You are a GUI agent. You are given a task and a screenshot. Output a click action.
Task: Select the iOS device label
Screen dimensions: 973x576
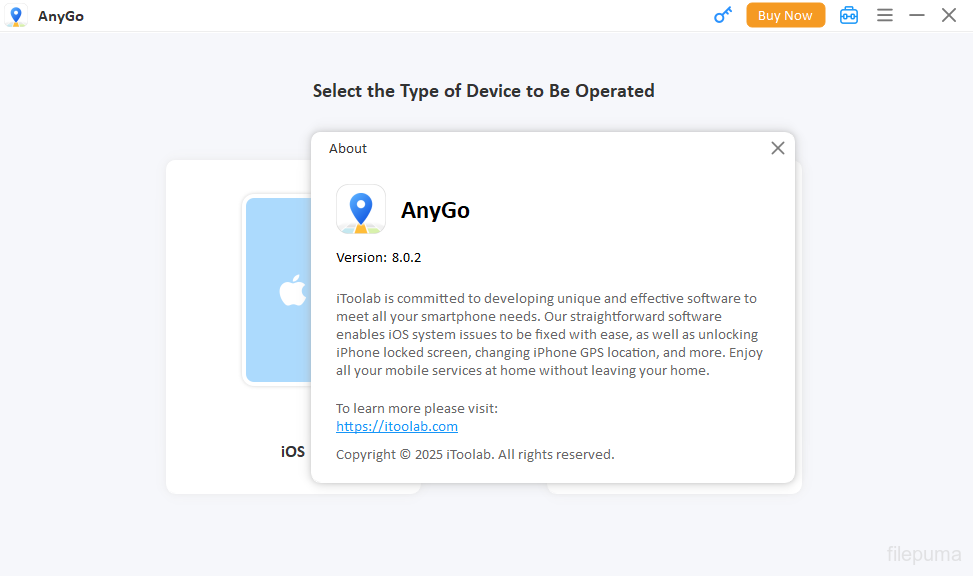click(292, 452)
